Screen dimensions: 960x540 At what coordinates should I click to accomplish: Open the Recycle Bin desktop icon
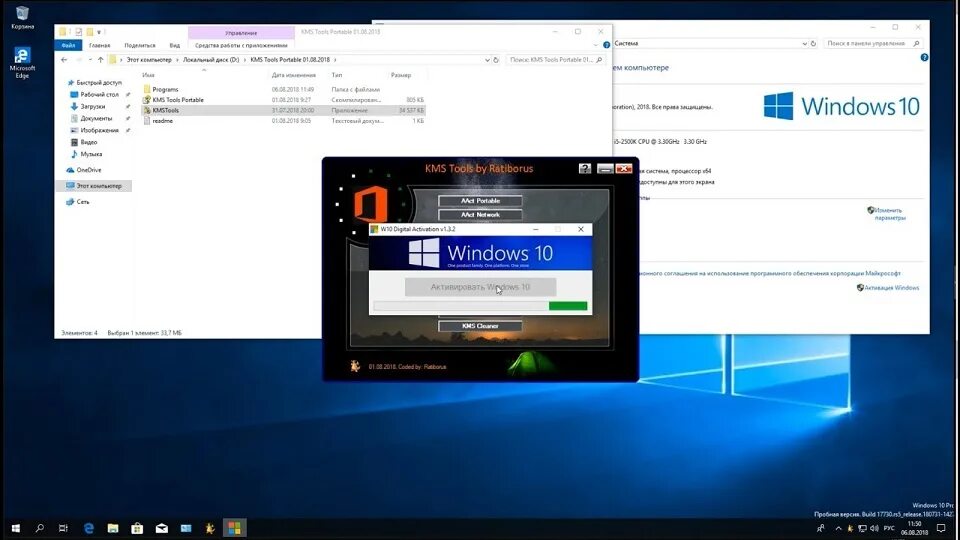click(x=22, y=18)
